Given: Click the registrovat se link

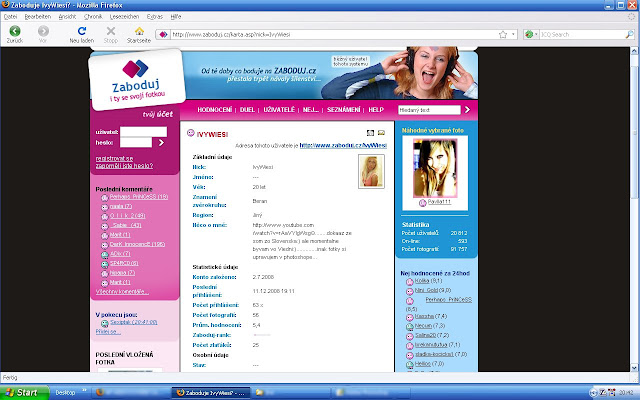Looking at the screenshot, I should click(114, 158).
